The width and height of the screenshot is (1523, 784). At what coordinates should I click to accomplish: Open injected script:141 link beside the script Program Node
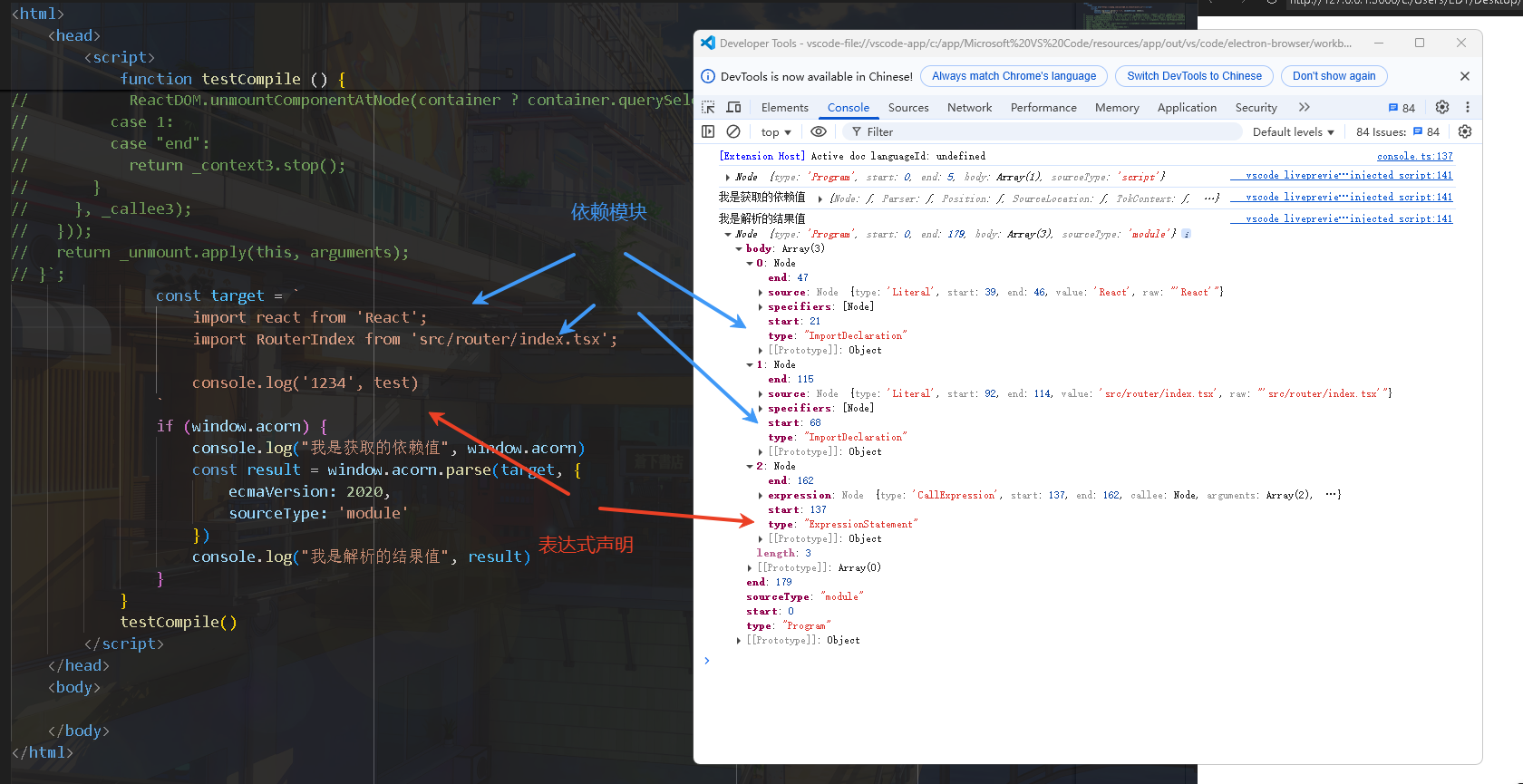pos(1342,176)
